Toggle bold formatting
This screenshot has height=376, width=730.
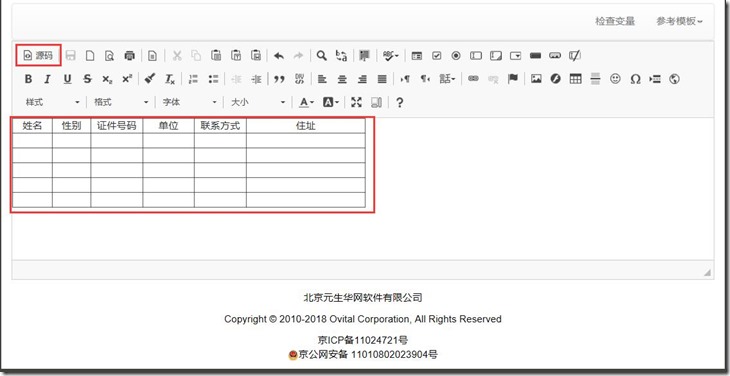pos(28,79)
